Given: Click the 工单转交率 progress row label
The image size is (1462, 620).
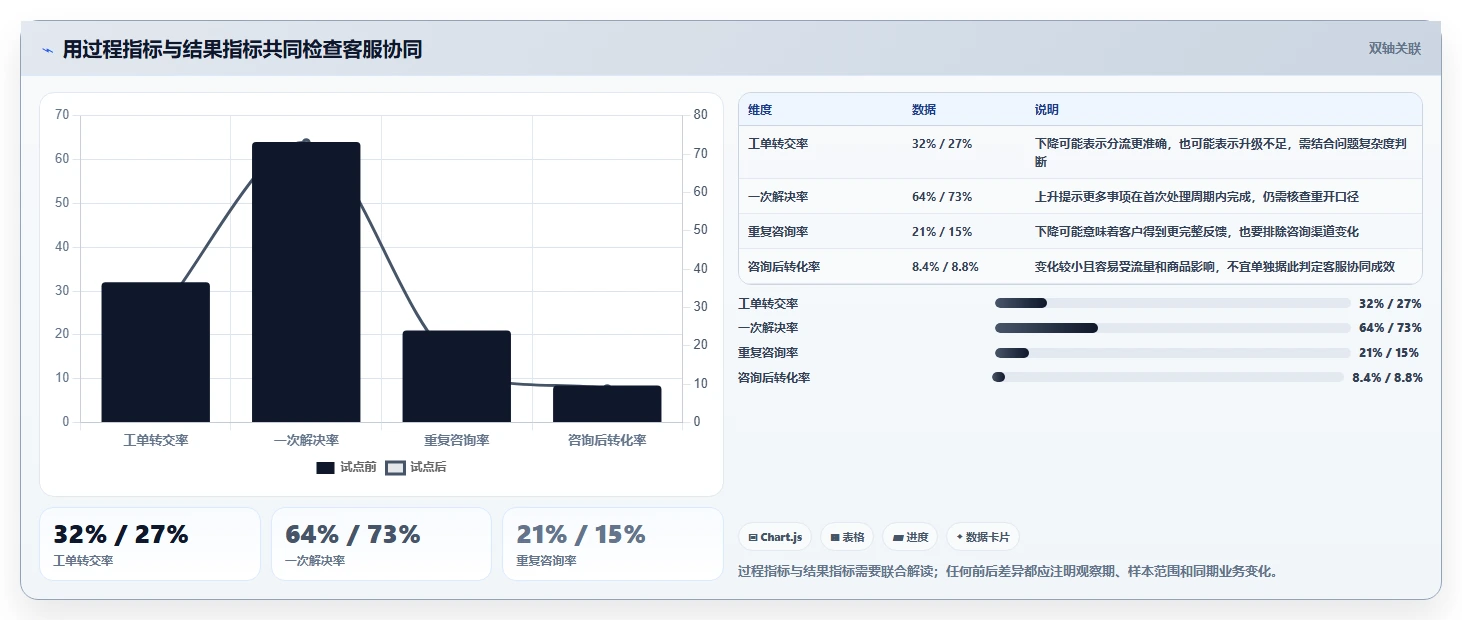Looking at the screenshot, I should tap(768, 303).
